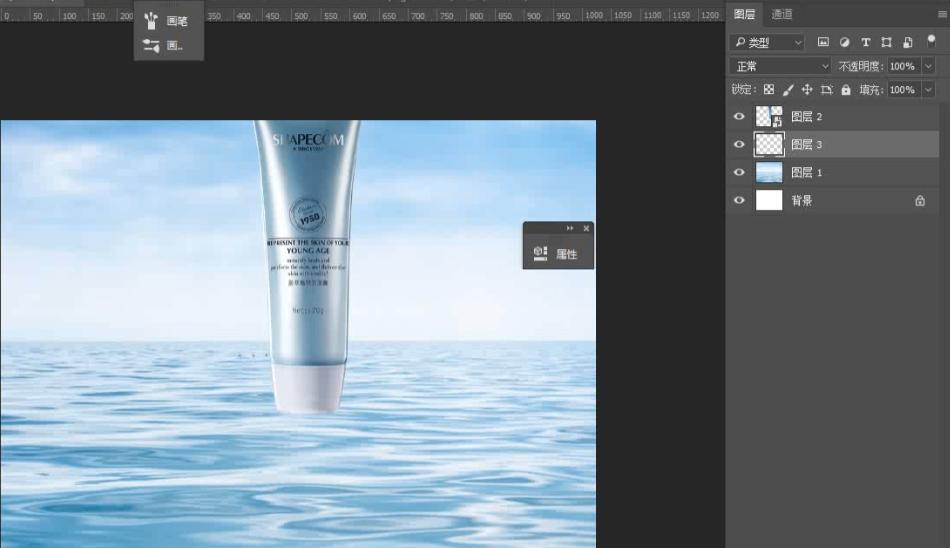Click the shape layer filter icon
The image size is (950, 548).
coord(886,42)
